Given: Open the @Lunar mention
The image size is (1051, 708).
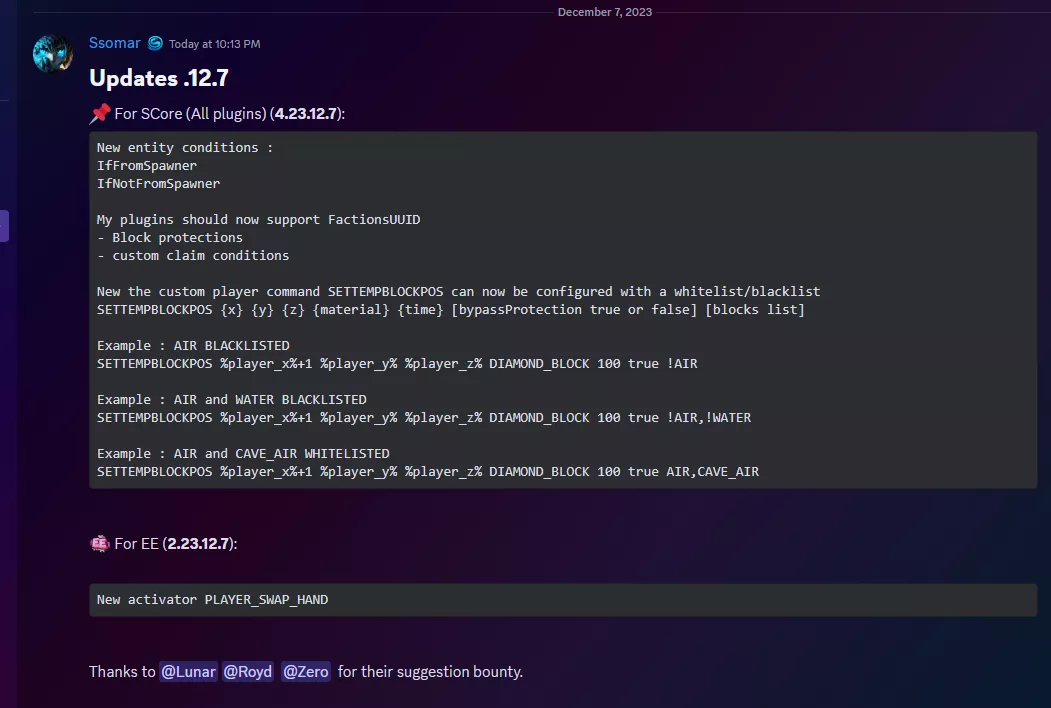Looking at the screenshot, I should tap(189, 672).
